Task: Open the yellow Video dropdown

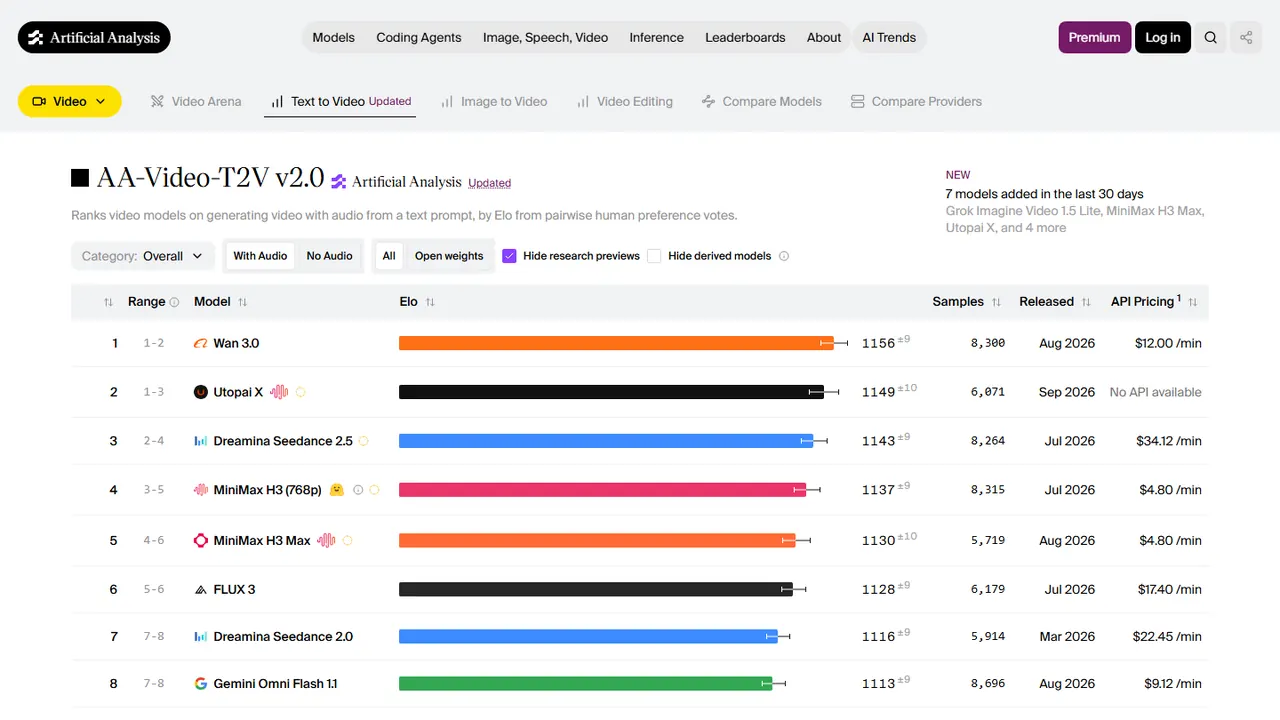Action: [70, 101]
